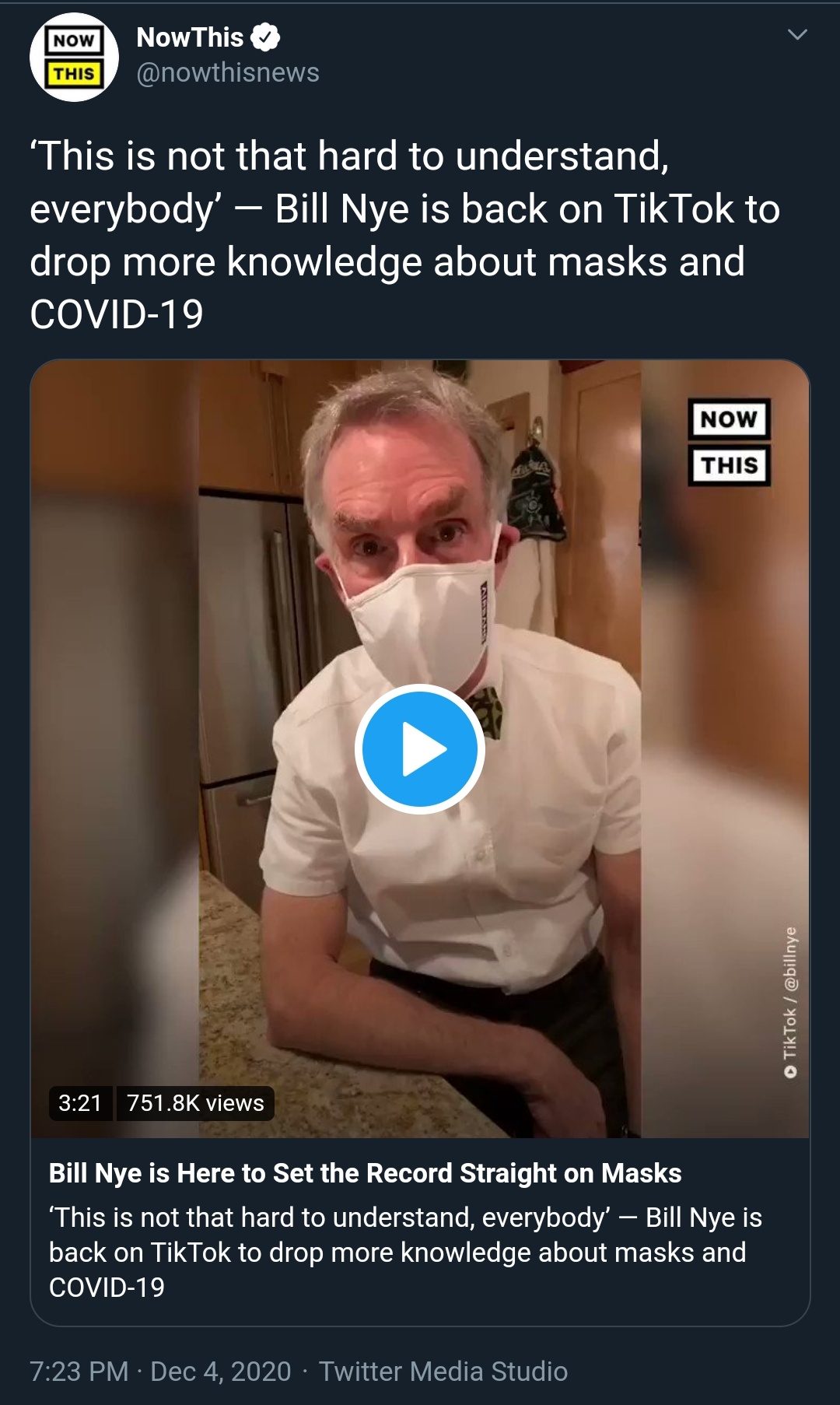Open the video card description text
Screen dimensions: 840x1405
pyautogui.click(x=405, y=1253)
